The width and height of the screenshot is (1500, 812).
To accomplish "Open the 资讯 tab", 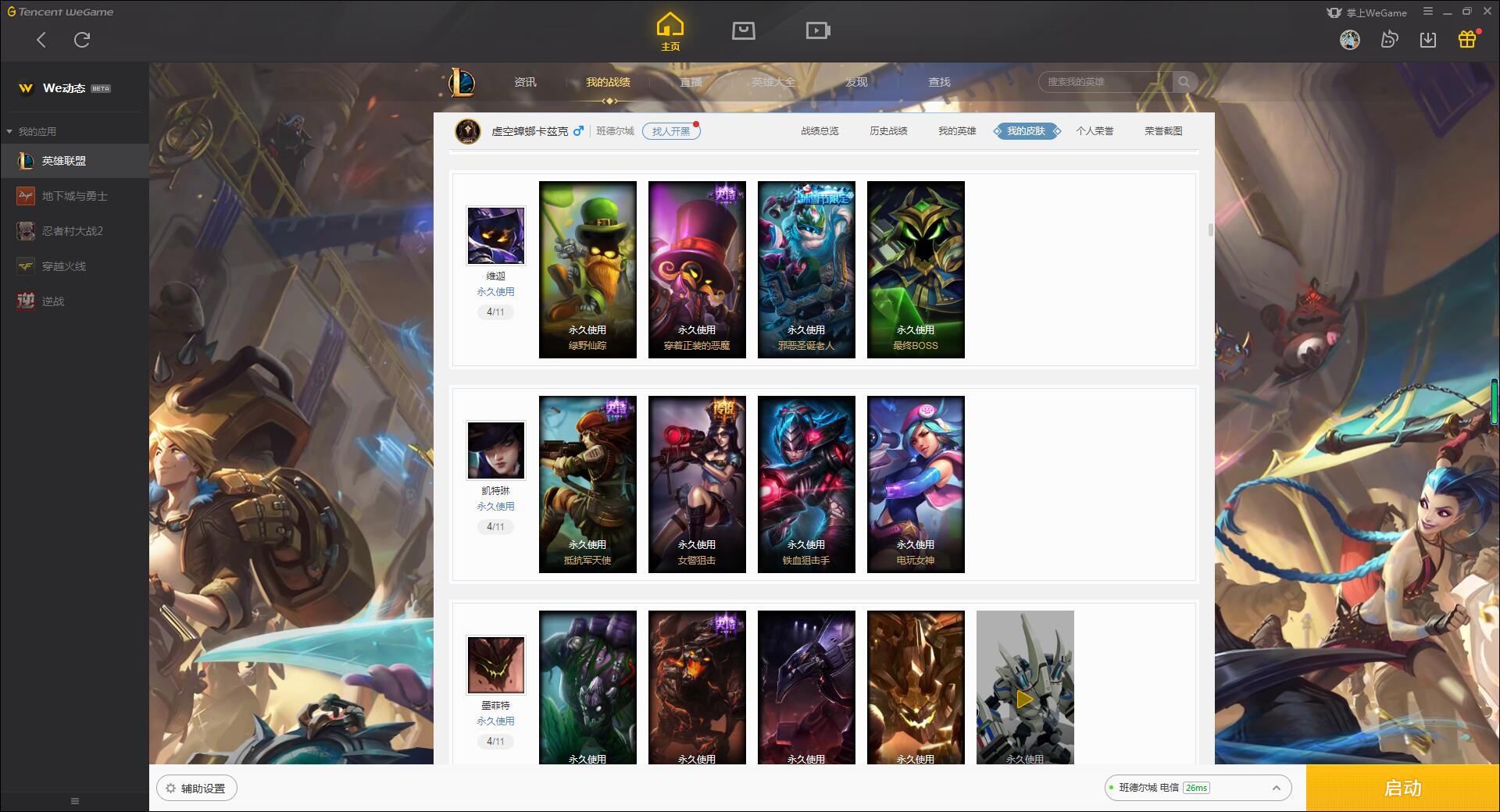I will tap(525, 82).
